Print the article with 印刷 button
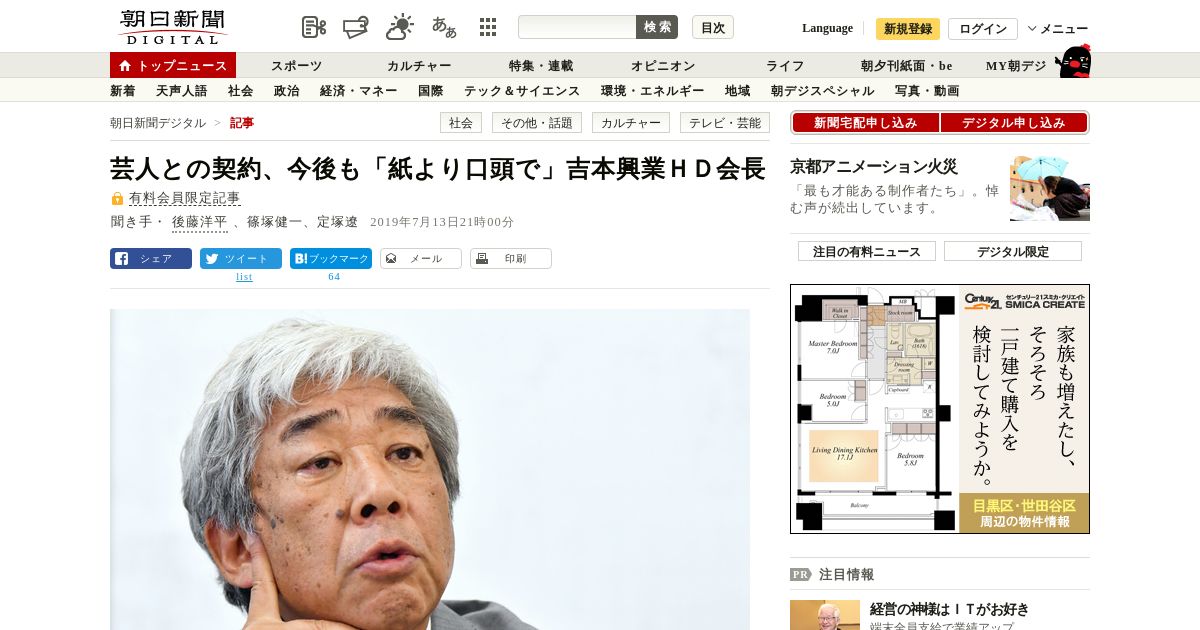Screen dimensions: 1200x630 [511, 258]
